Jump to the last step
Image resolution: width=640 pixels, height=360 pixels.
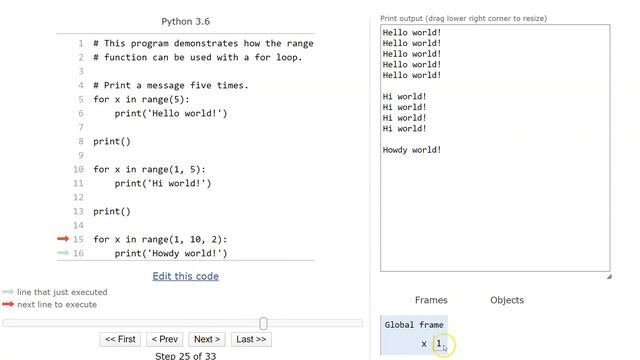[x=251, y=339]
